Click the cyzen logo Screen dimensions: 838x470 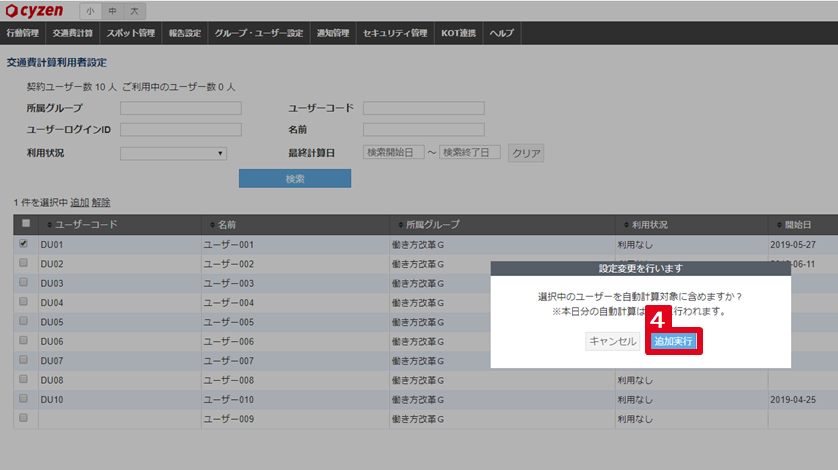click(34, 11)
